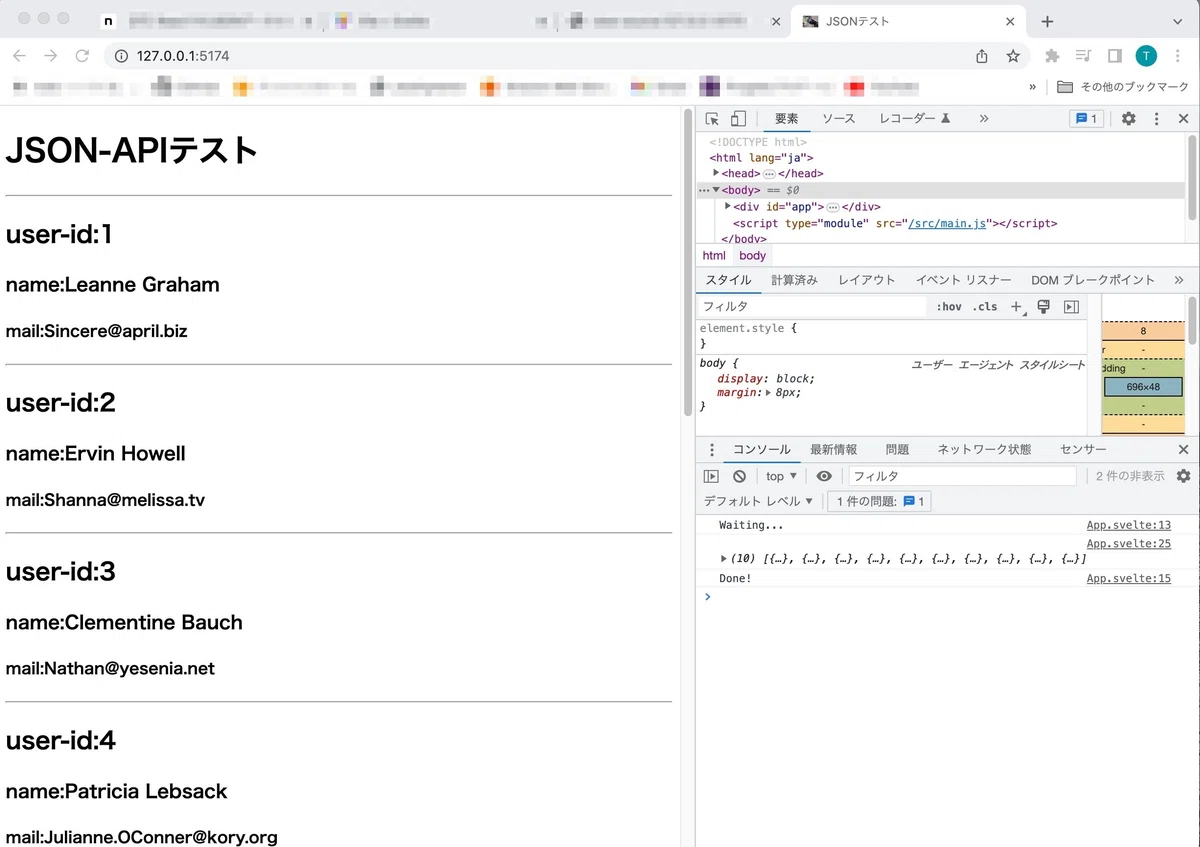1200x847 pixels.
Task: Open the デフォルト レベル log level dropdown
Action: tap(759, 501)
